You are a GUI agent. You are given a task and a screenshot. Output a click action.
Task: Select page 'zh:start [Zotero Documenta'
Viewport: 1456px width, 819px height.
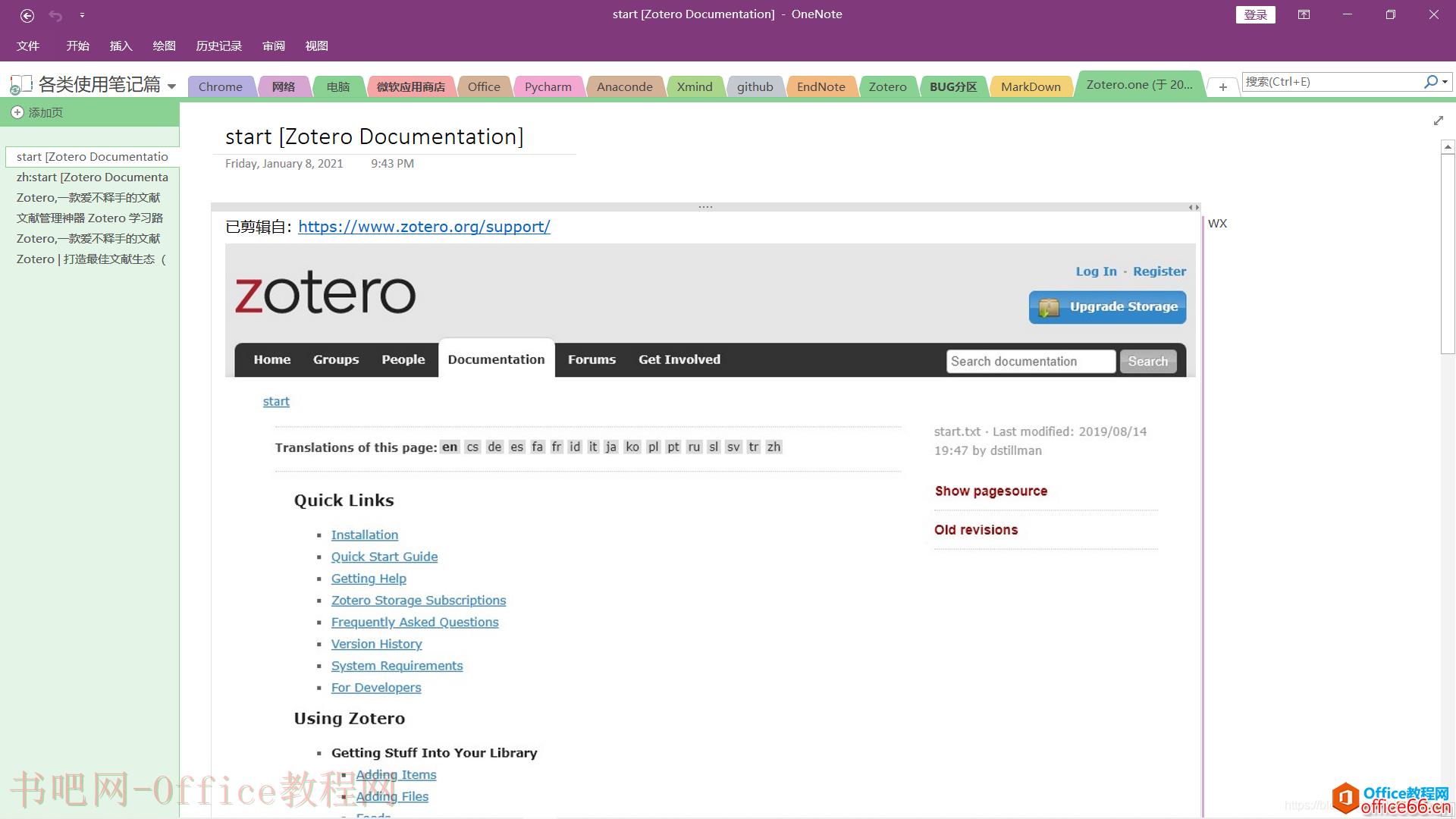(92, 177)
